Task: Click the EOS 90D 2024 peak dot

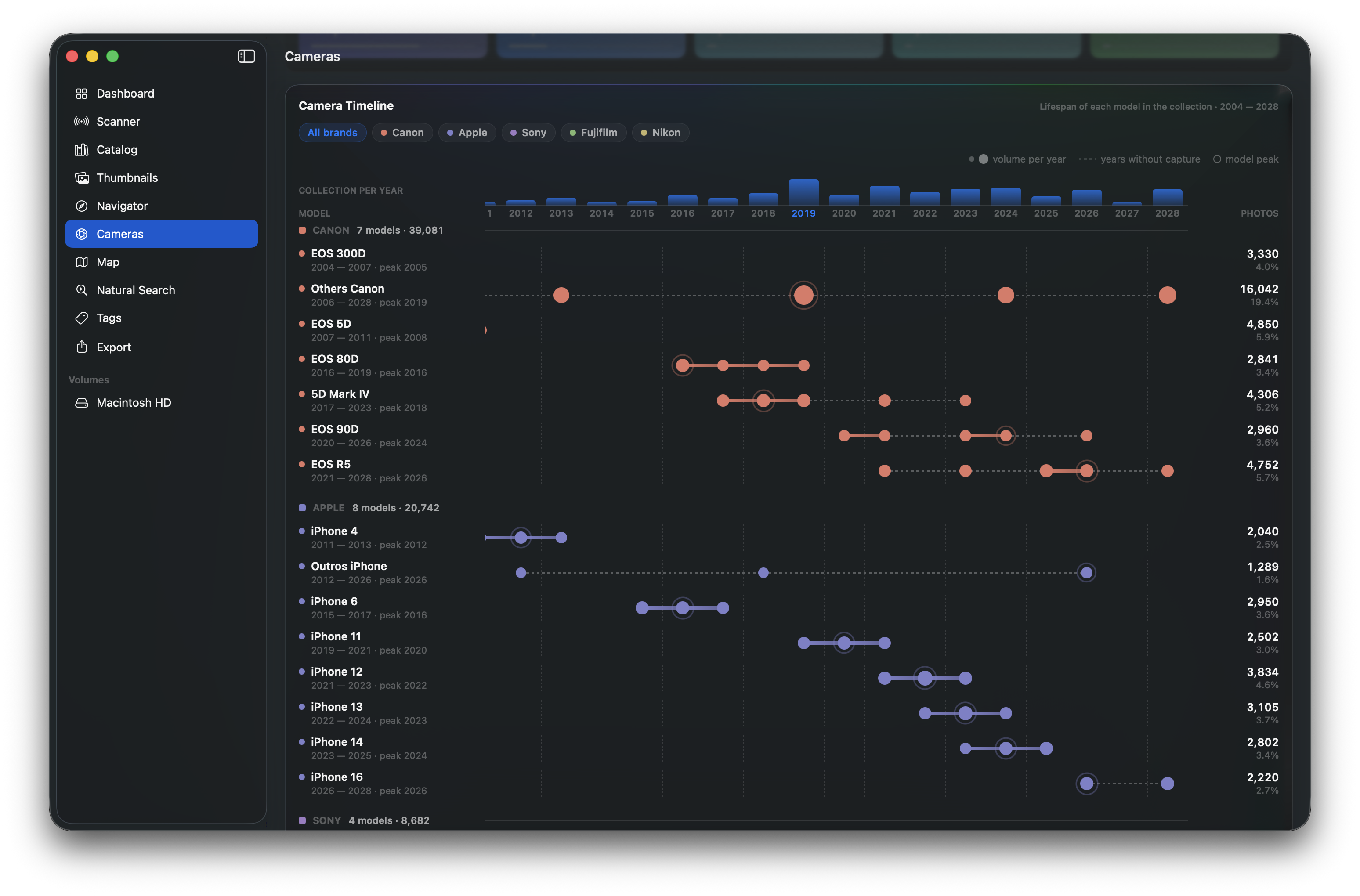Action: click(1006, 436)
